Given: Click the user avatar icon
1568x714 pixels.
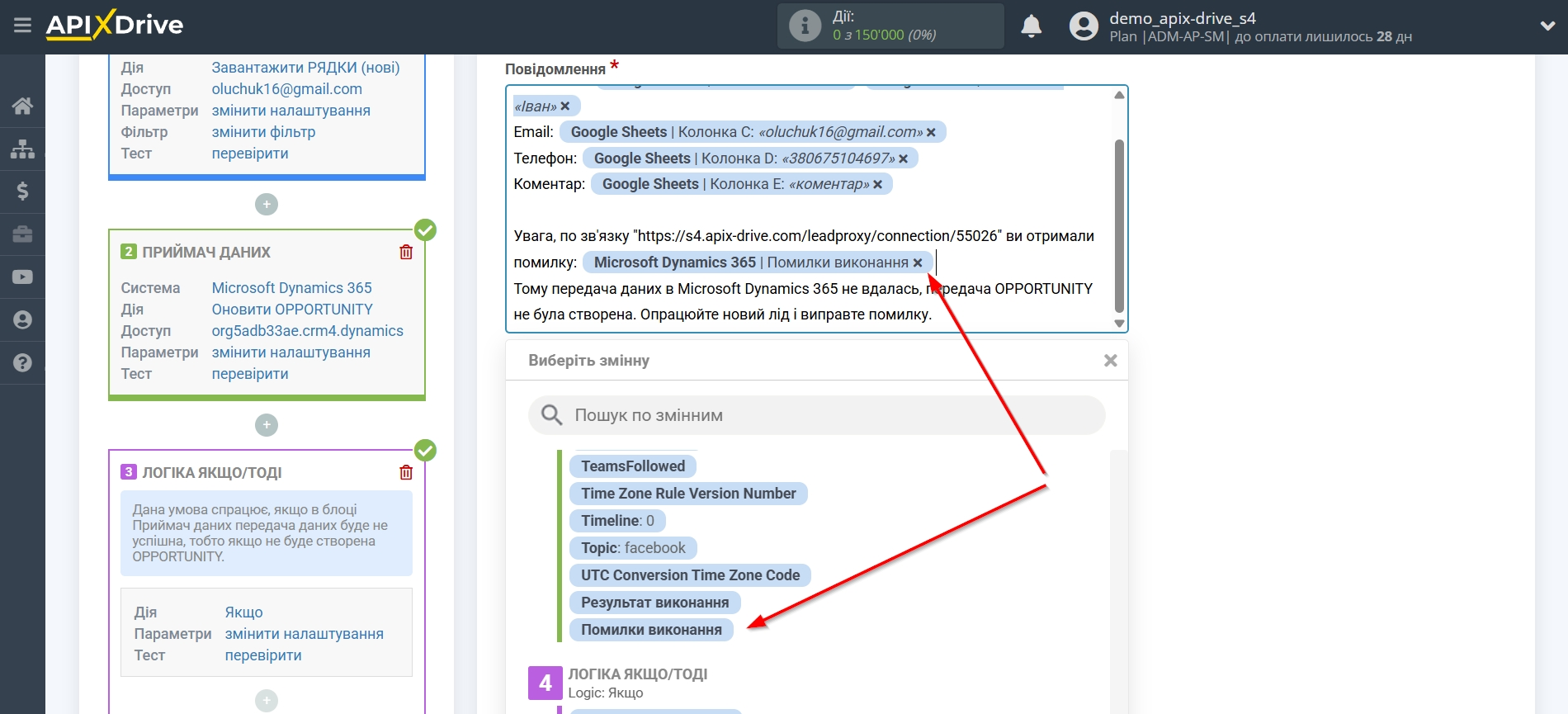Looking at the screenshot, I should coord(1084,26).
